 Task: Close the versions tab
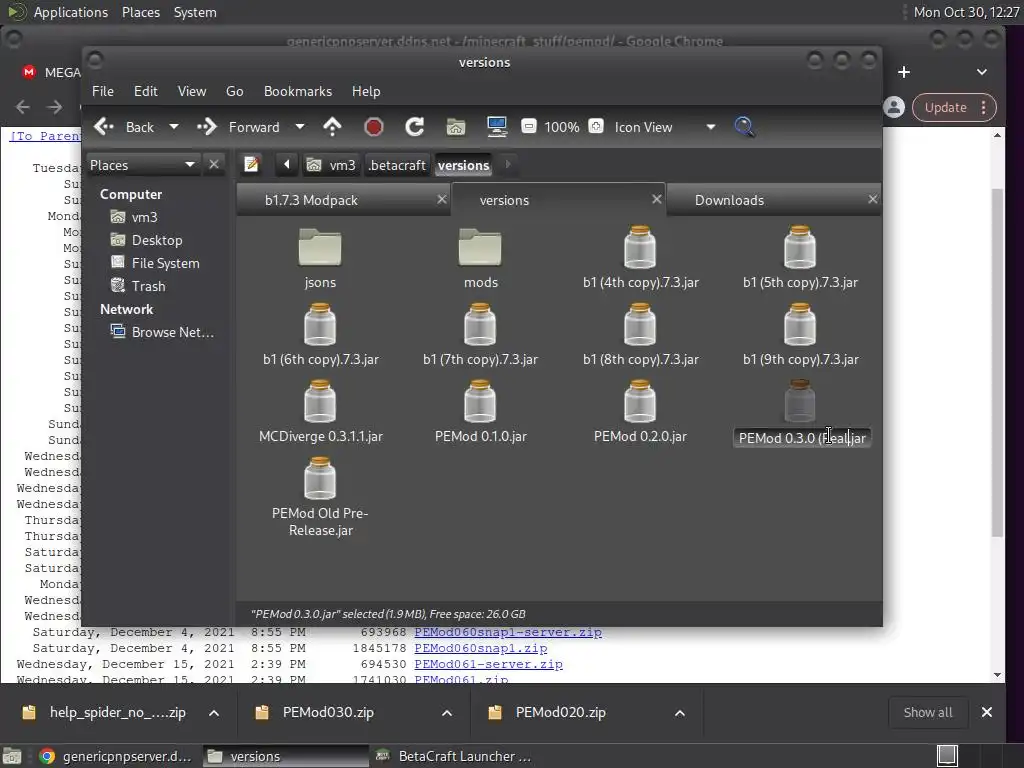[657, 199]
